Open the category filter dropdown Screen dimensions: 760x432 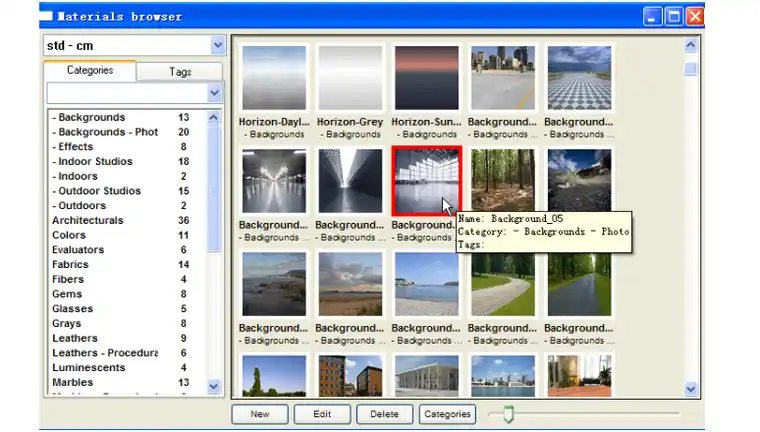tap(214, 93)
